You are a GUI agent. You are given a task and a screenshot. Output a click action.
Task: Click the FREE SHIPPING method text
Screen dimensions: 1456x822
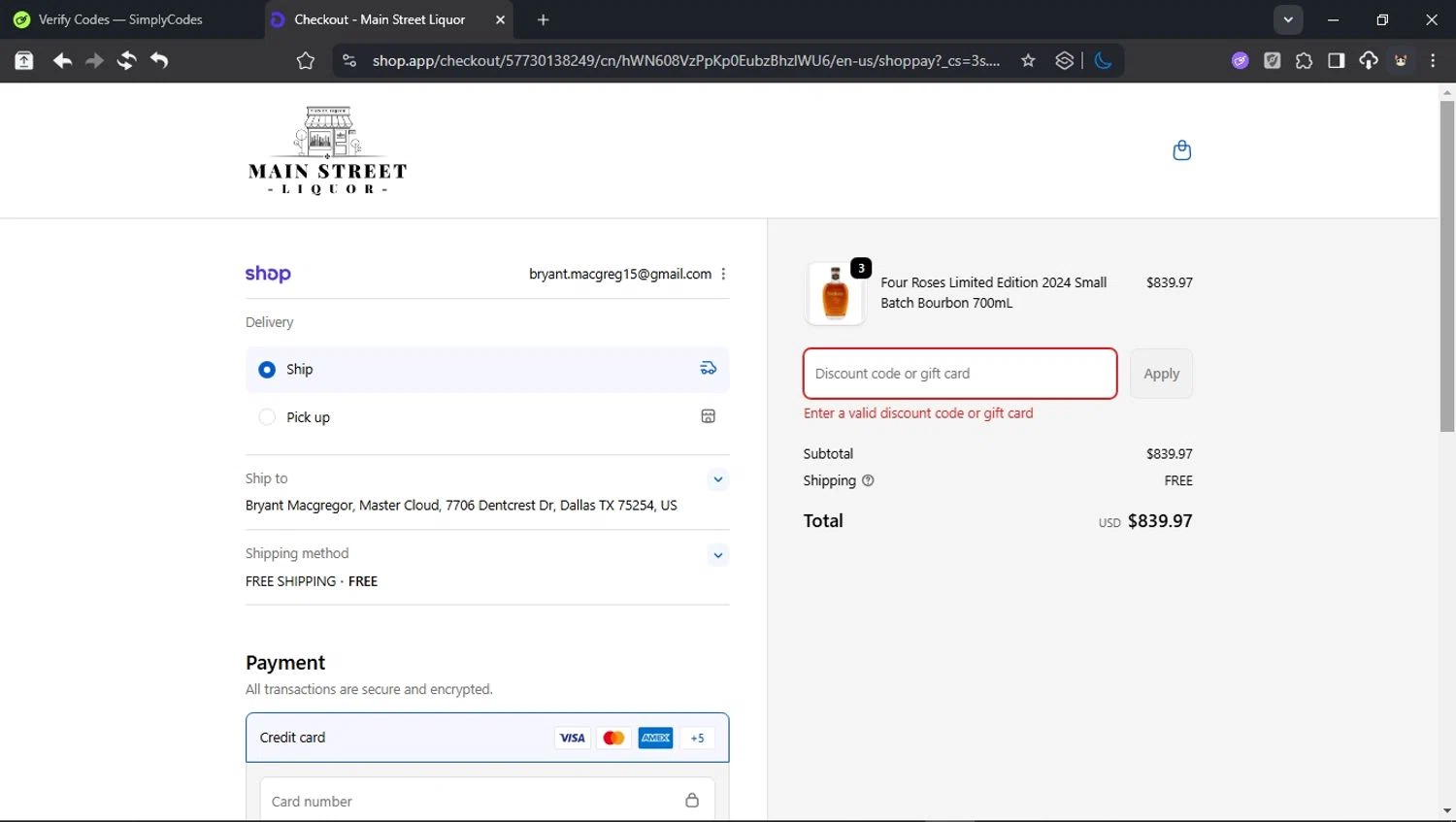[312, 580]
